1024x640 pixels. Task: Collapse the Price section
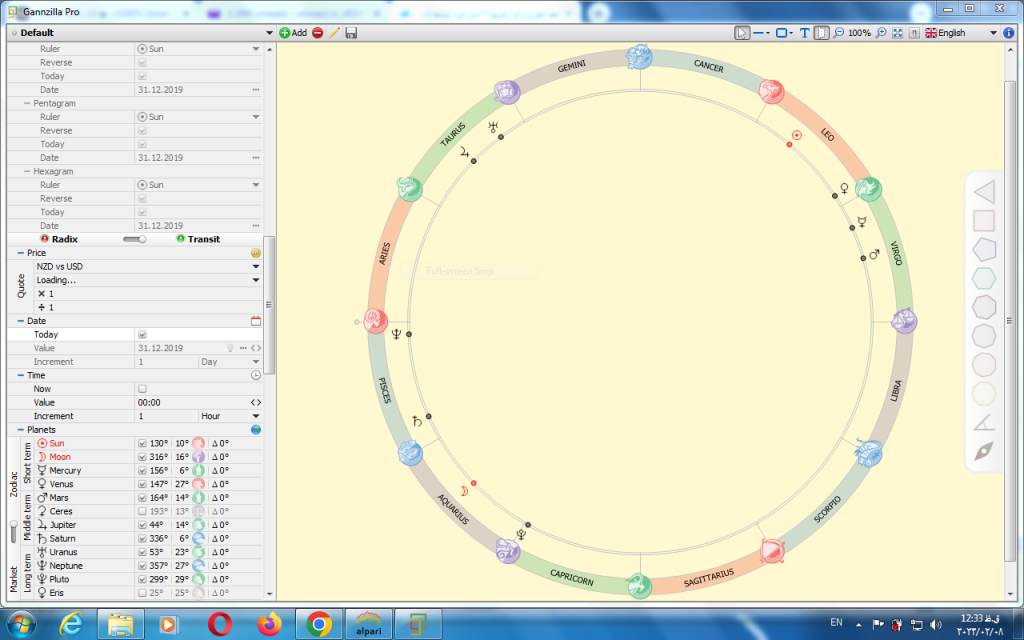click(x=20, y=253)
